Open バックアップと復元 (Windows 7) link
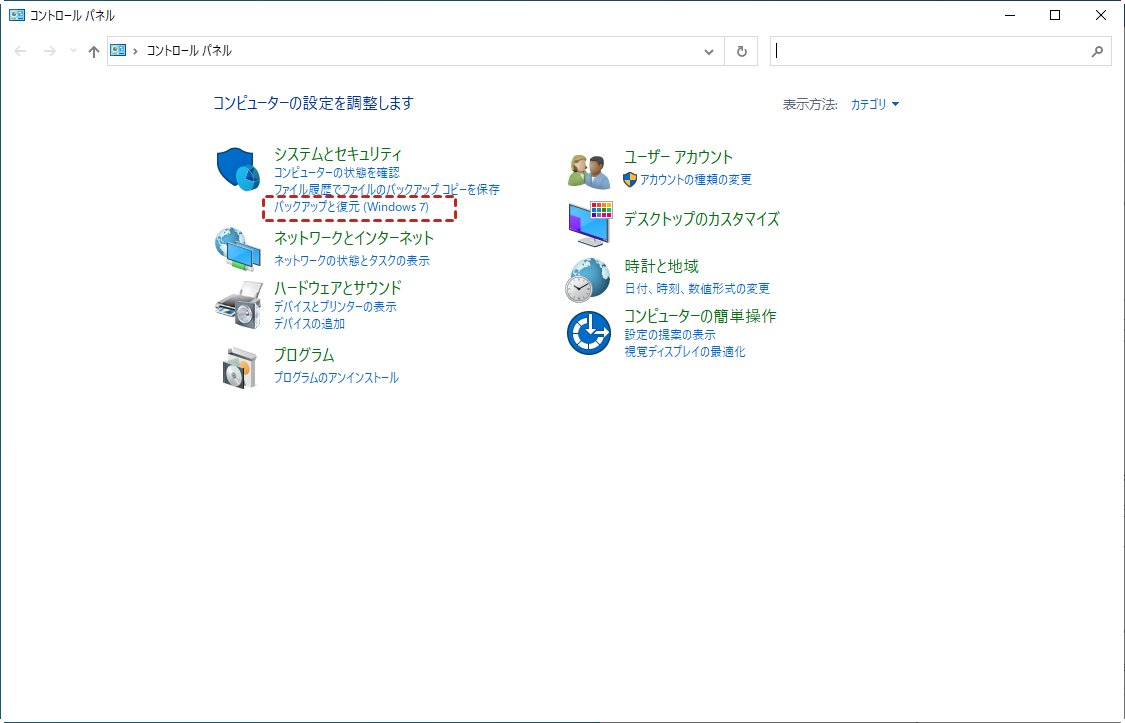The image size is (1125, 723). [352, 207]
